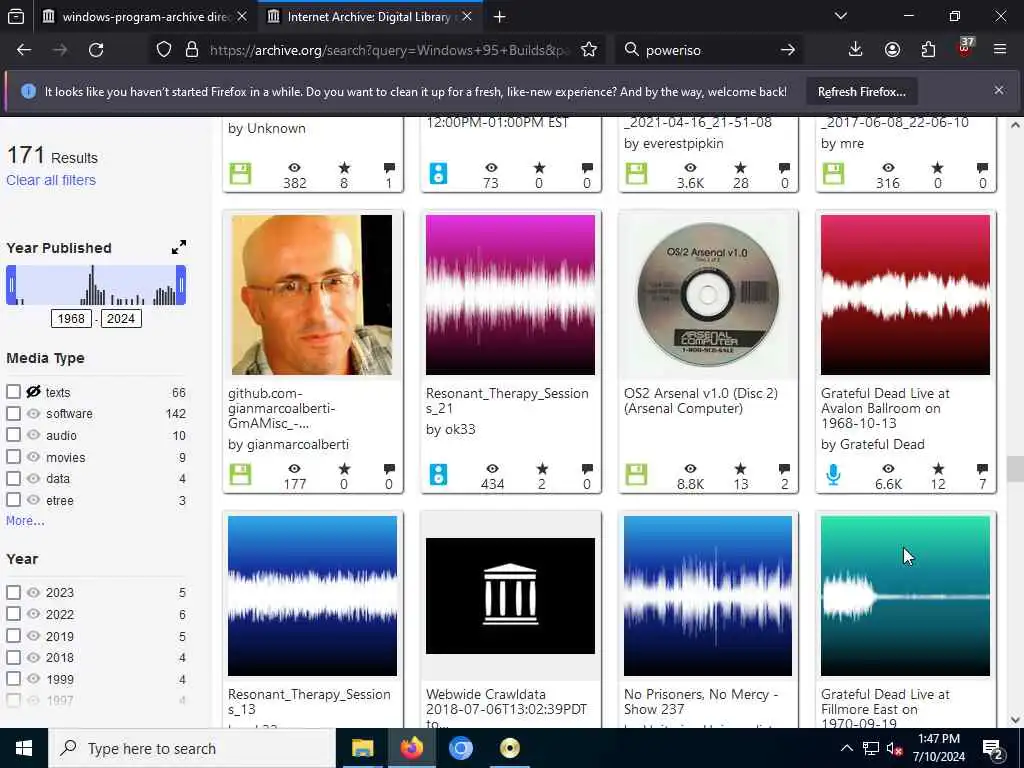Check the data media type filter
Screen dimensions: 1024x768
tap(13, 478)
